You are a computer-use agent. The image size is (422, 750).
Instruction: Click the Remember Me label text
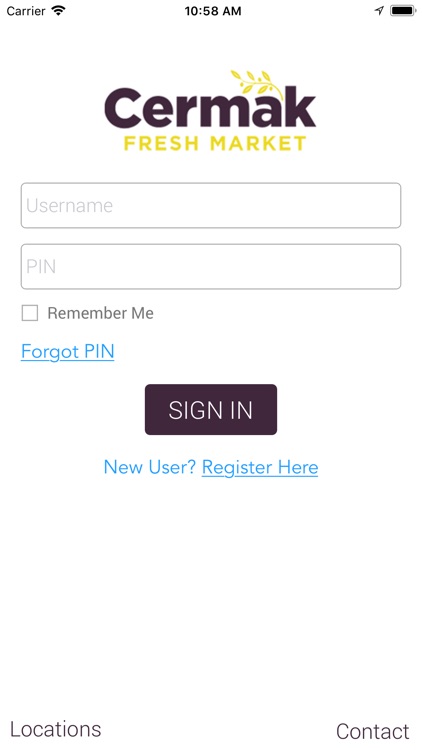pyautogui.click(x=100, y=313)
